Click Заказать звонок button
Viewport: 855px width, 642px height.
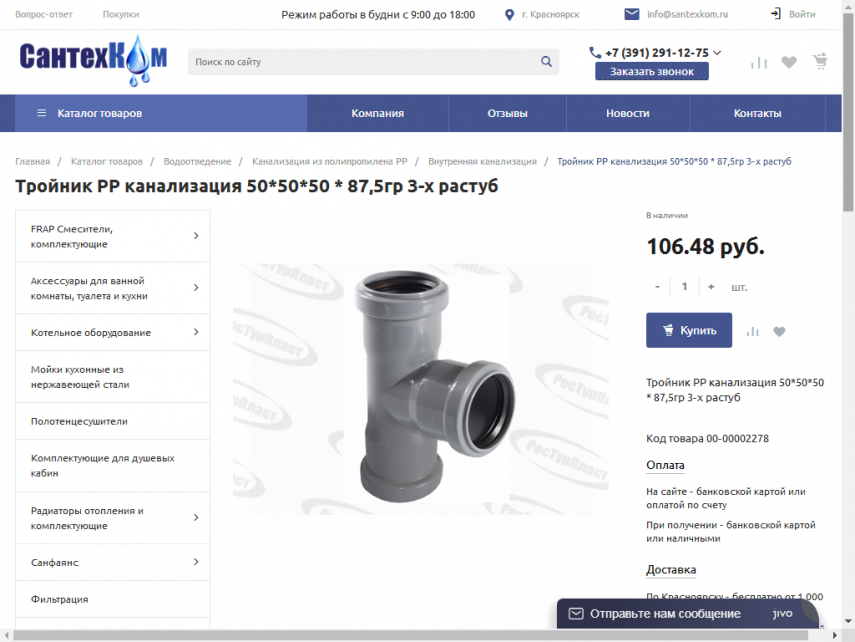pyautogui.click(x=651, y=72)
